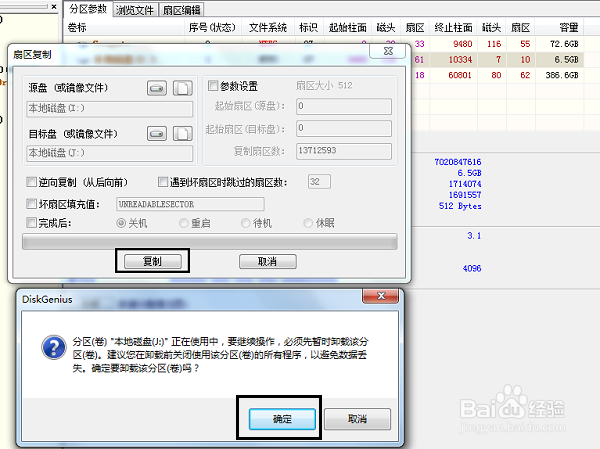This screenshot has height=449, width=600.
Task: Select the 待机 radio option
Action: (x=245, y=223)
